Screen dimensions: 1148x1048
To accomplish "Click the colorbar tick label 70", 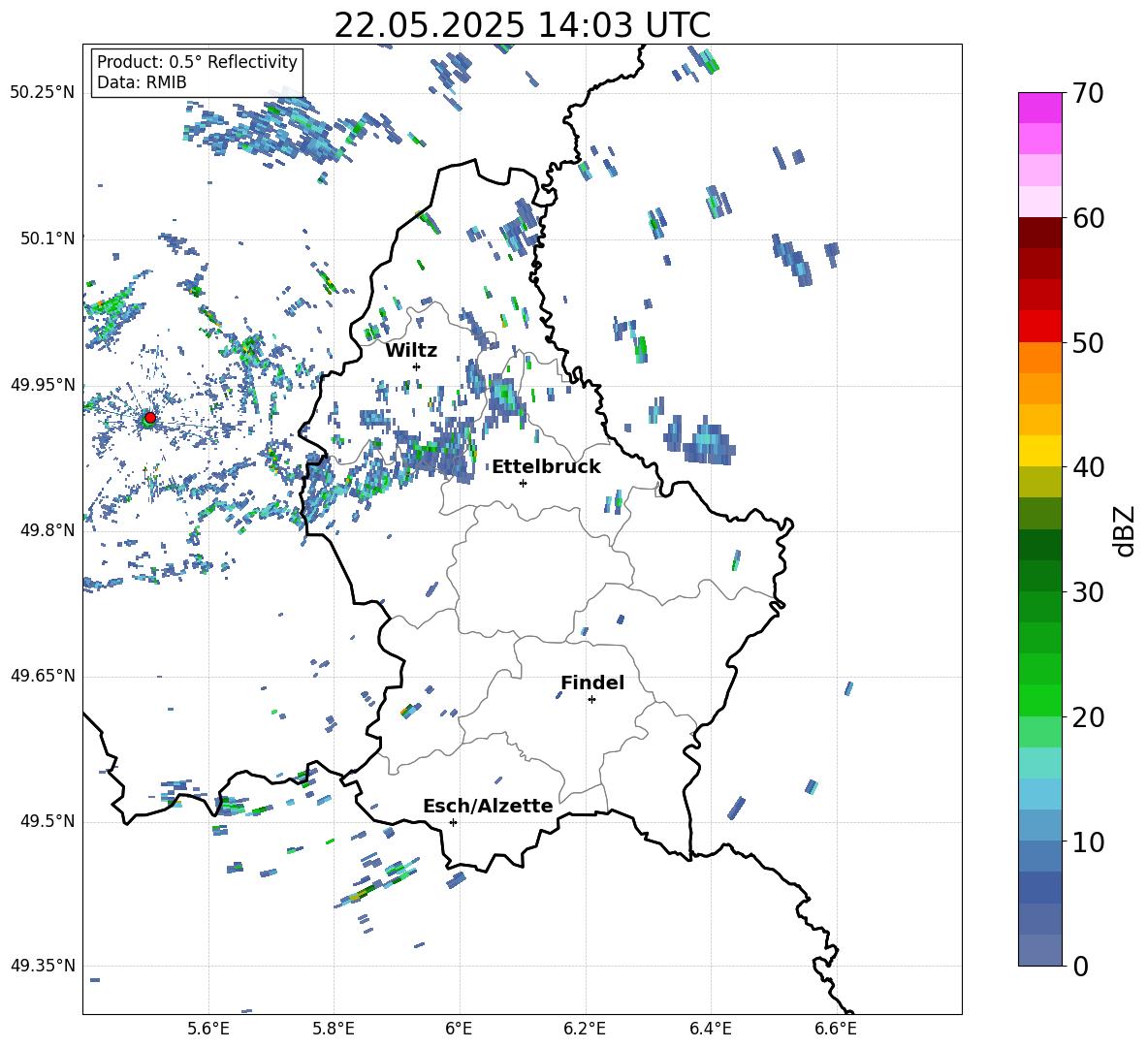I will click(1088, 94).
